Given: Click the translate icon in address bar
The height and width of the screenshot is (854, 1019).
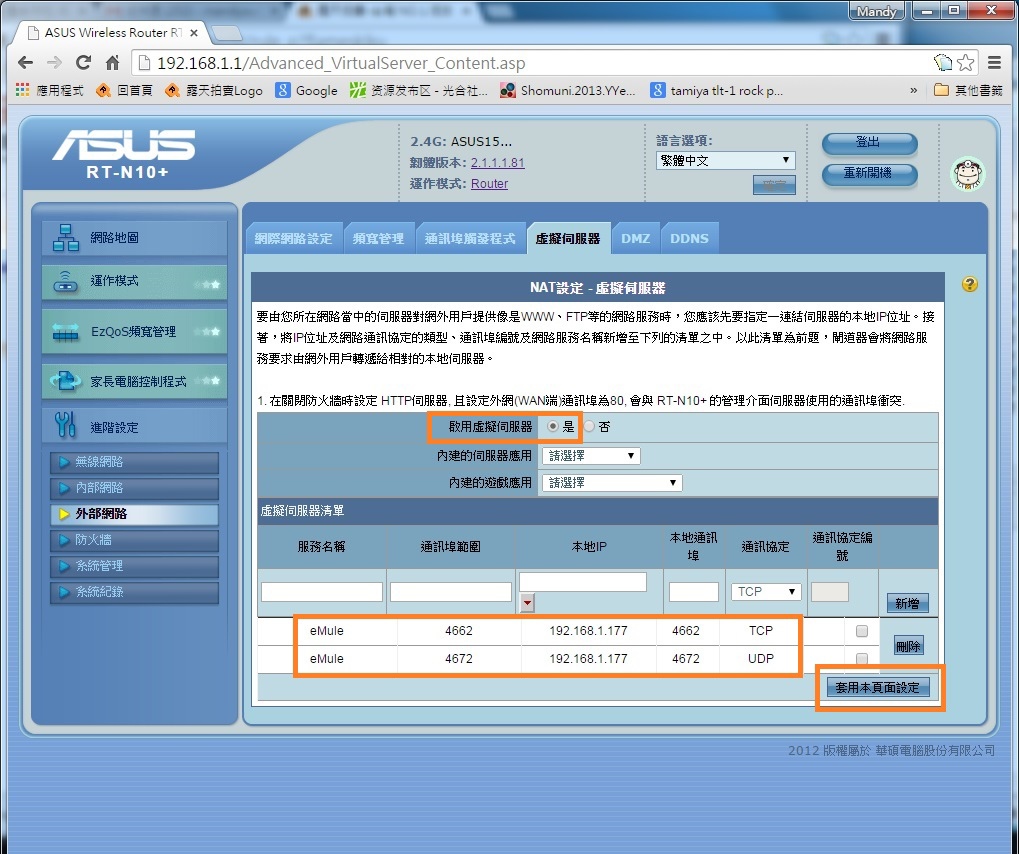Looking at the screenshot, I should tap(943, 63).
